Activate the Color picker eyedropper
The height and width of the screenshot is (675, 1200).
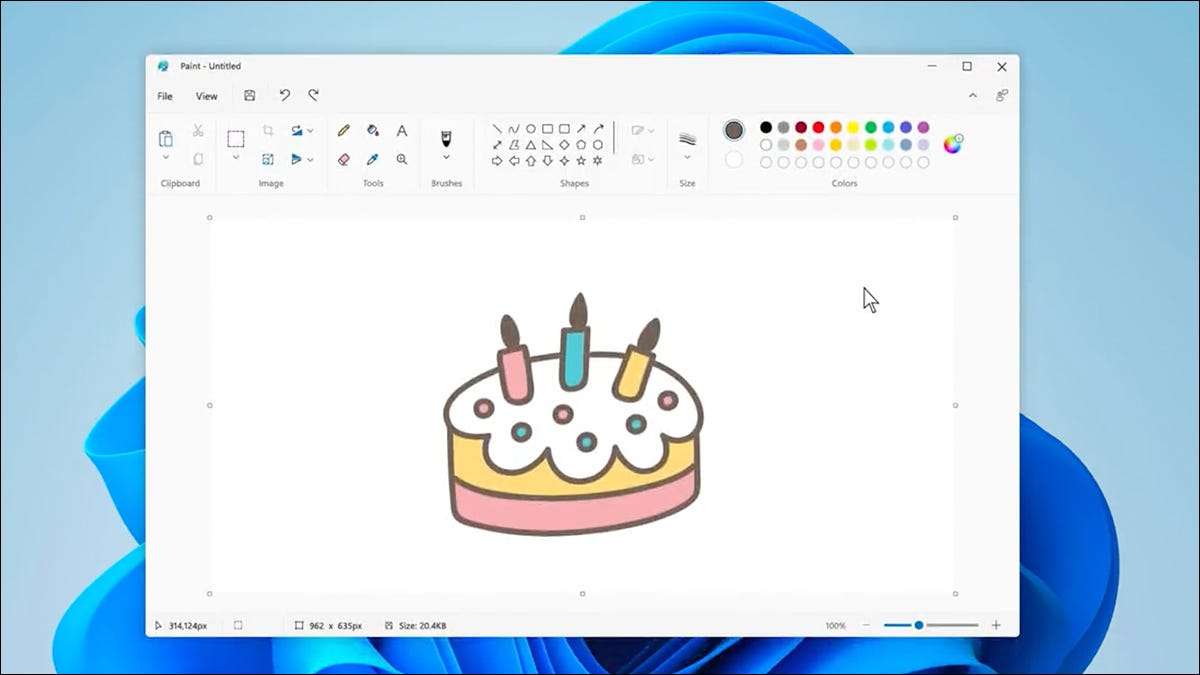(372, 159)
